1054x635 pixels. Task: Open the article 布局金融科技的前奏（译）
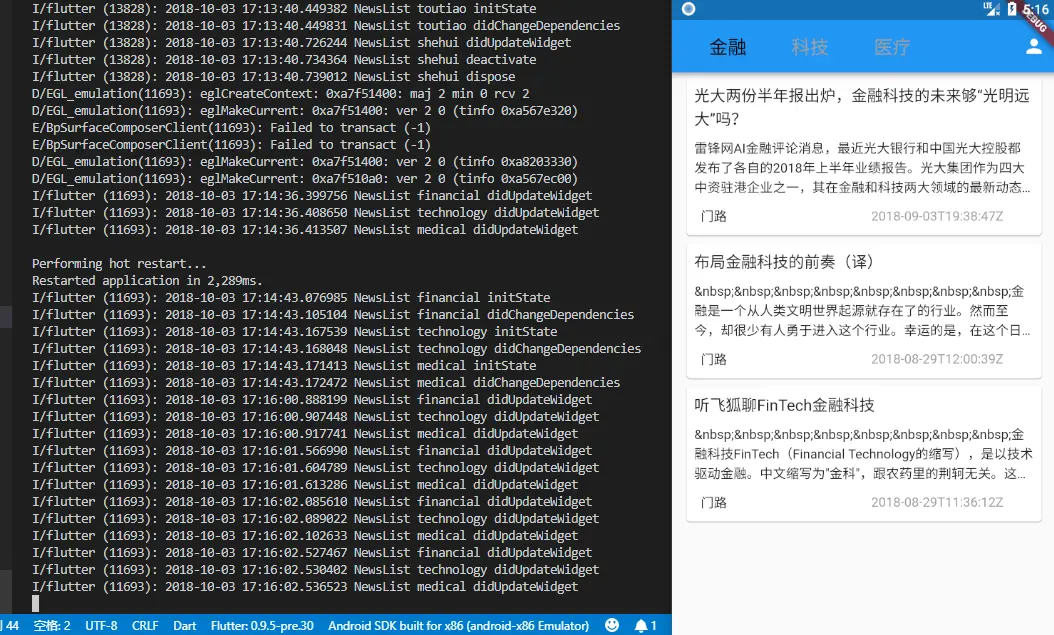863,311
